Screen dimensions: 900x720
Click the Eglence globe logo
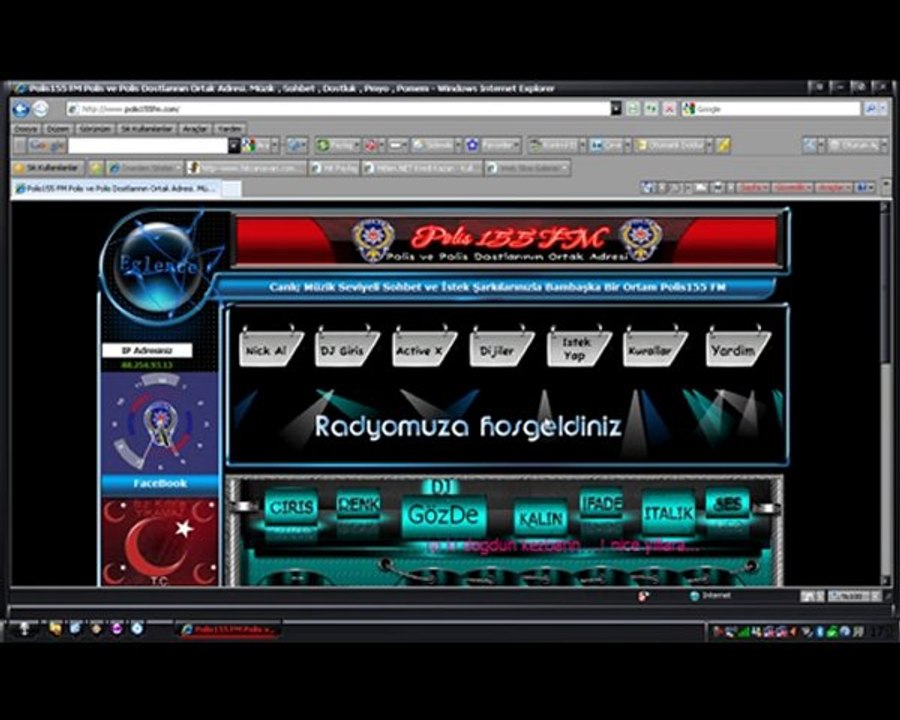coord(158,265)
